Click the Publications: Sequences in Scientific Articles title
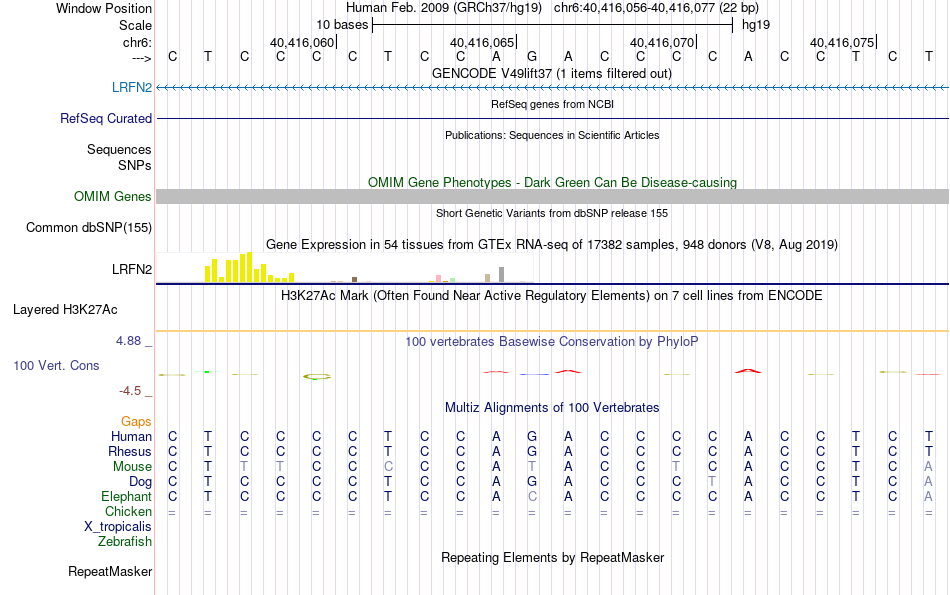Screen dimensions: 950x595 point(552,135)
